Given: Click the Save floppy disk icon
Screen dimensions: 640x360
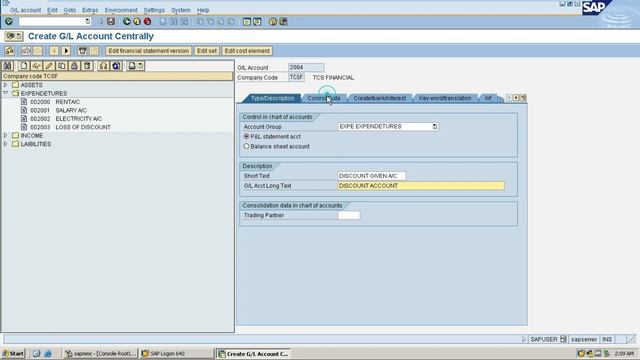Looking at the screenshot, I should [111, 21].
